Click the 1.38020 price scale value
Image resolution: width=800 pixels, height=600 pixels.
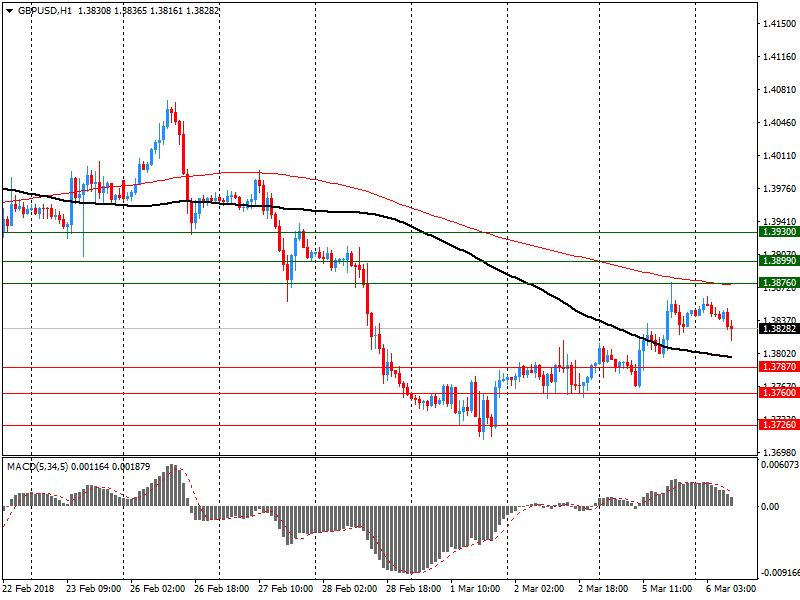coord(779,354)
